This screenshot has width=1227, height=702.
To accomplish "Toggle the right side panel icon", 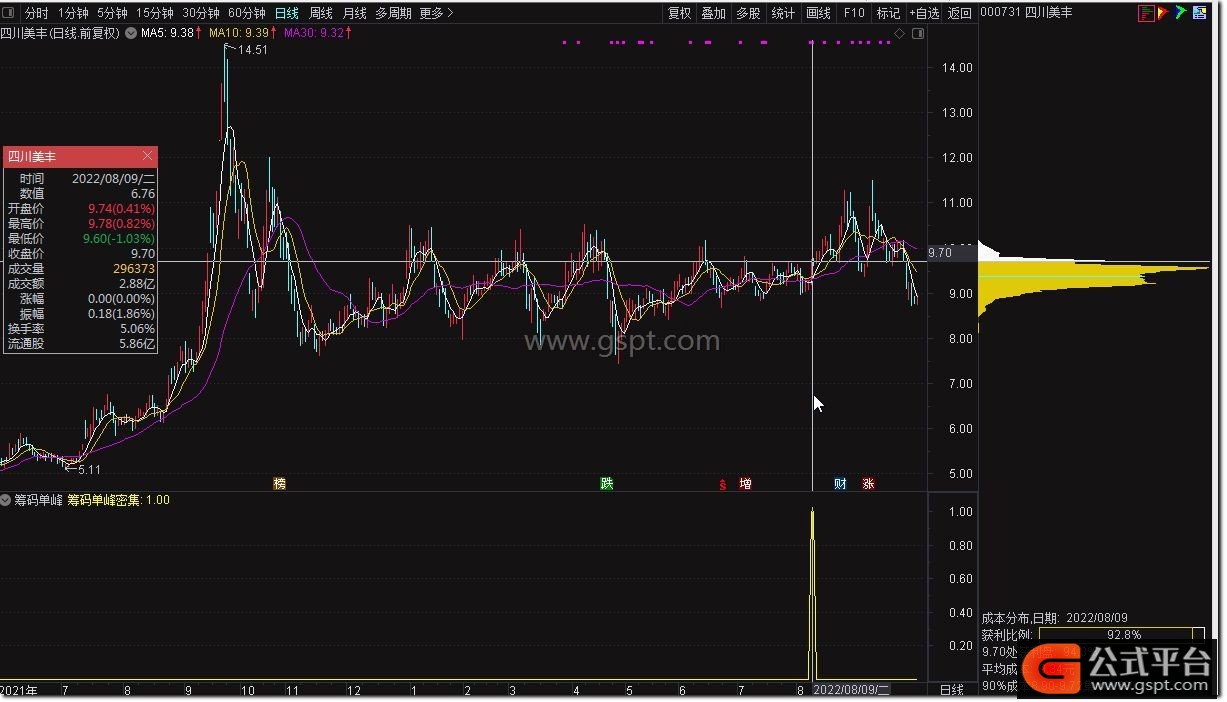I will pos(919,34).
